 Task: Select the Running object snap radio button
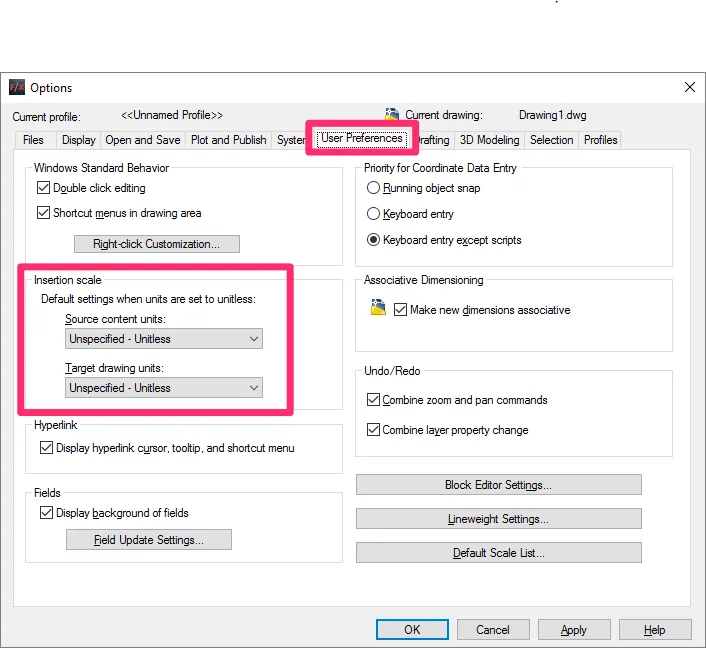pyautogui.click(x=374, y=188)
